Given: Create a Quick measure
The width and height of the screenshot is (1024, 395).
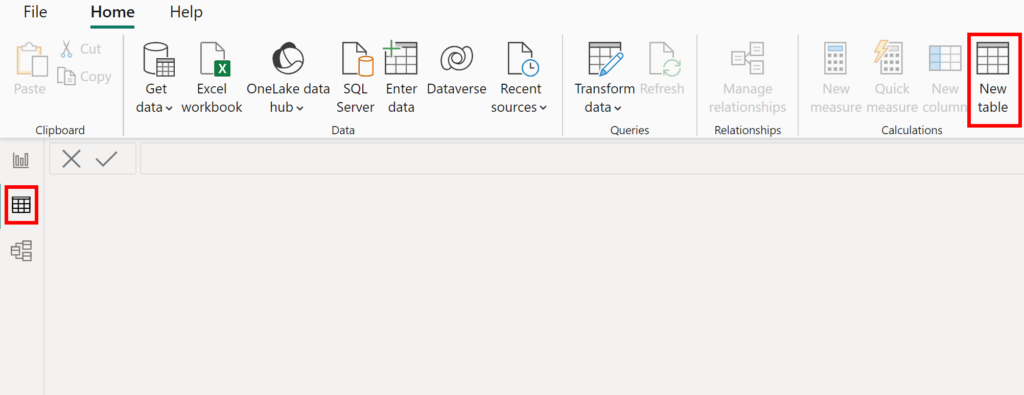Looking at the screenshot, I should click(x=892, y=78).
